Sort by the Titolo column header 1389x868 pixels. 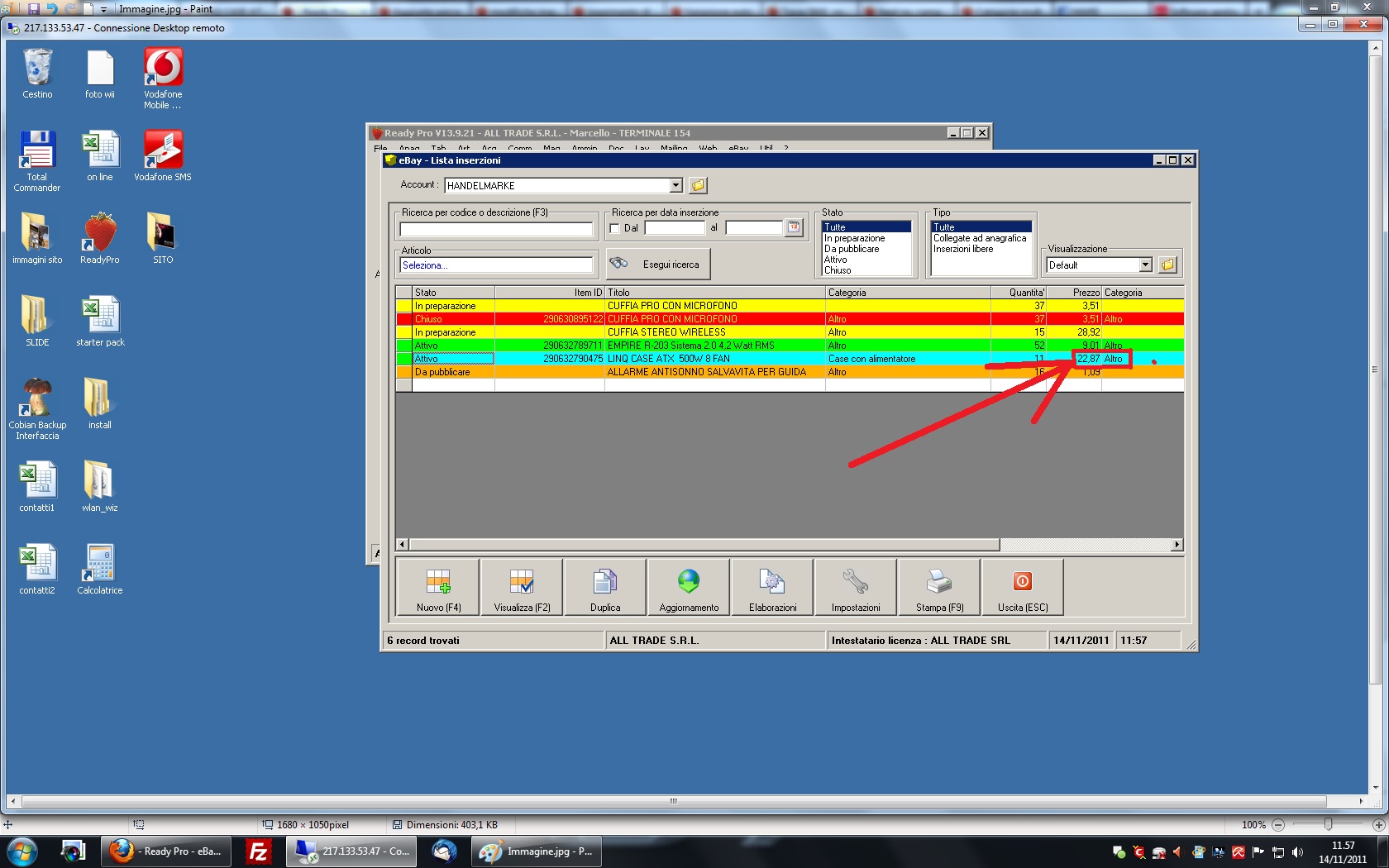(715, 293)
